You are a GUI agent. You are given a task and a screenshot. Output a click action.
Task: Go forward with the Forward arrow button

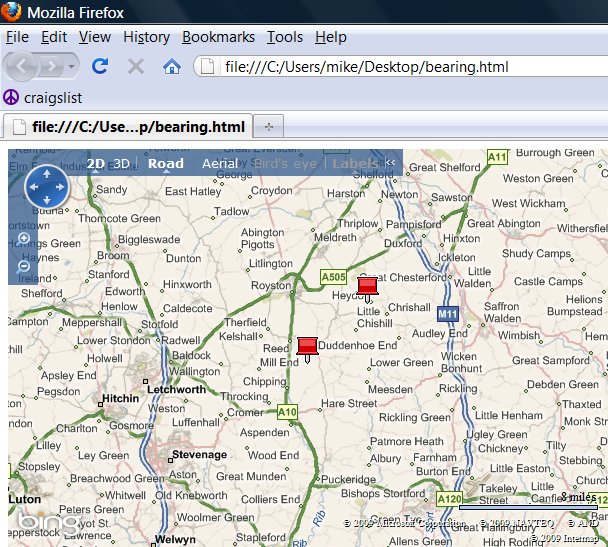(x=51, y=67)
